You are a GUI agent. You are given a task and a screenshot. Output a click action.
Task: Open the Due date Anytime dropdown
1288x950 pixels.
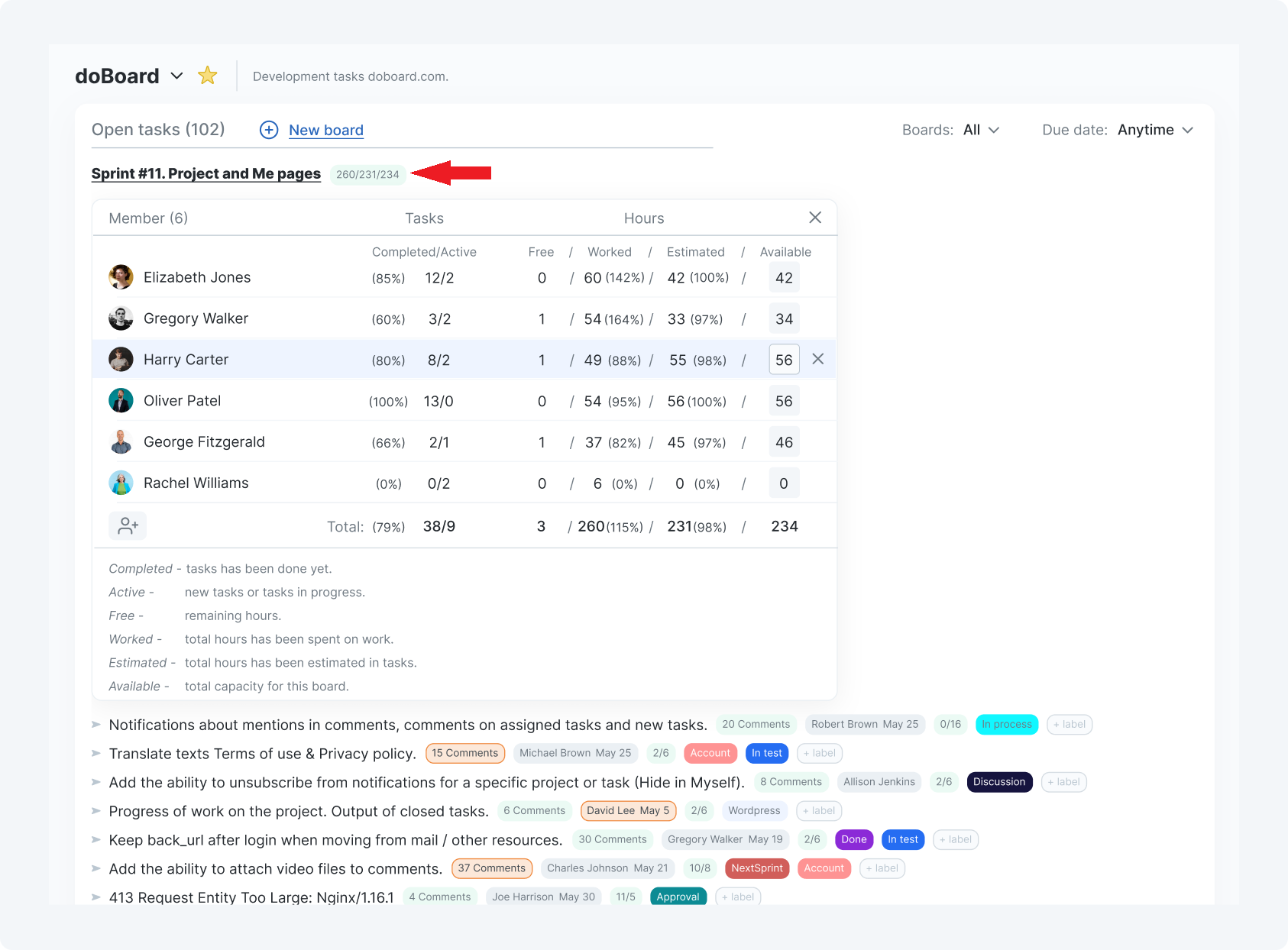pyautogui.click(x=1154, y=130)
